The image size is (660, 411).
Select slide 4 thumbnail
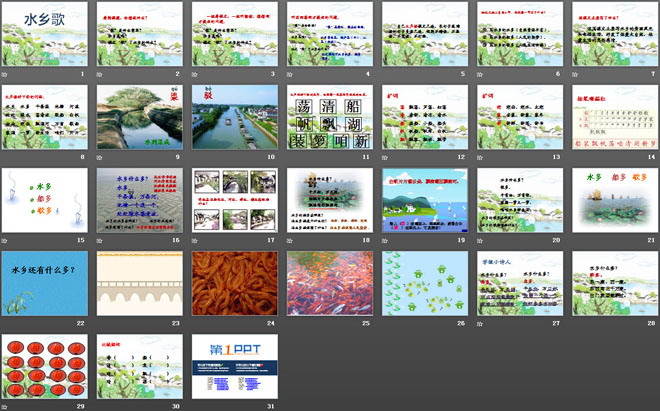[x=330, y=34]
